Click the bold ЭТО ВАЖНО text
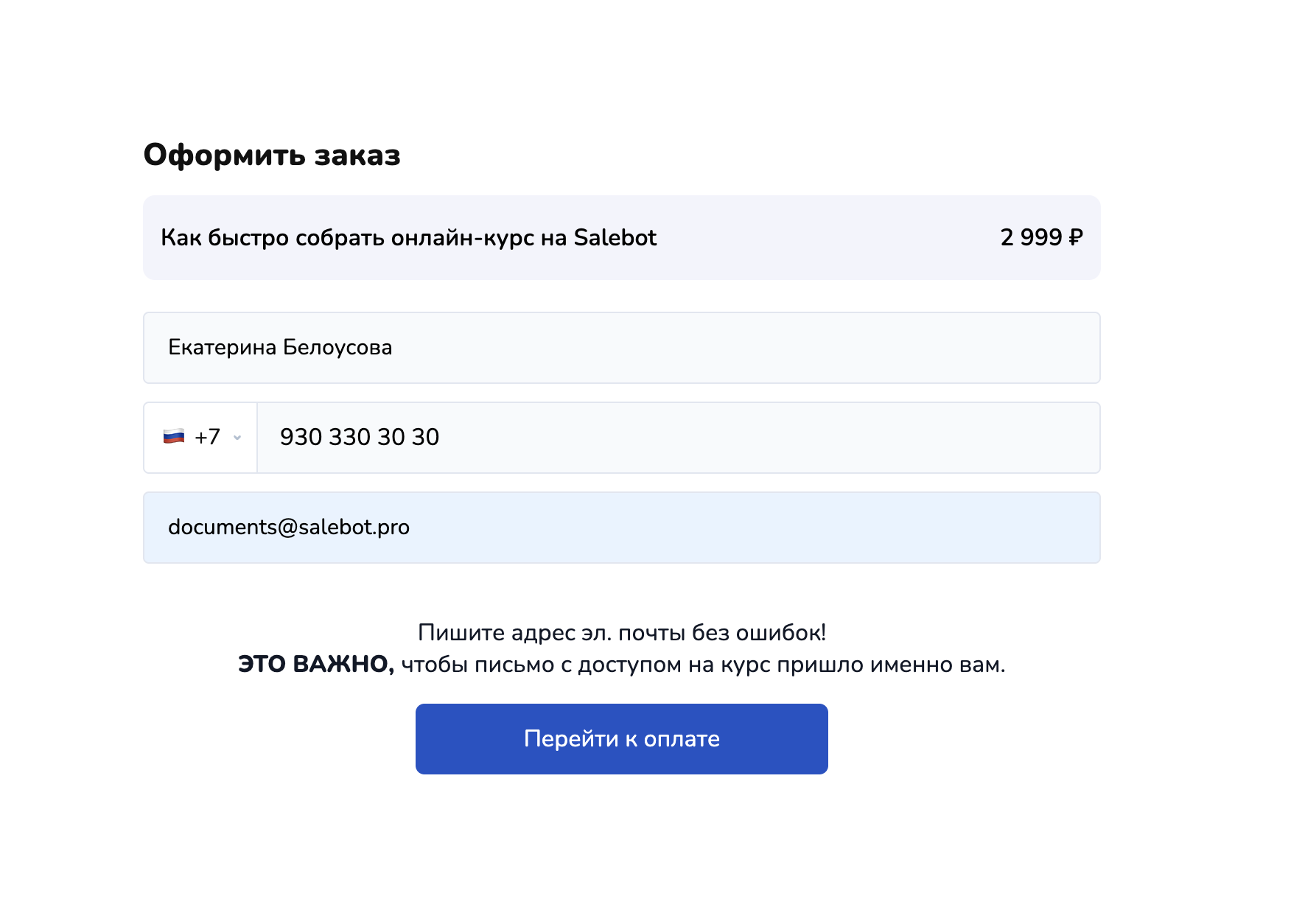1291x924 pixels. (x=316, y=664)
